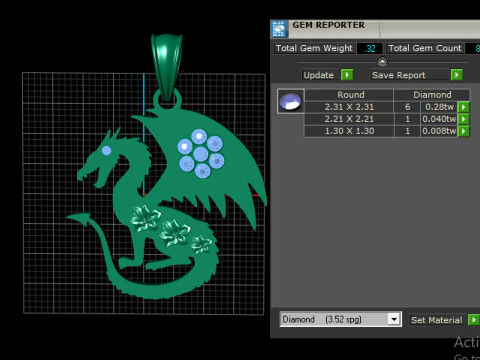Collapse the panel with round arrow handle
Screen dimensions: 480x360
(x=382, y=62)
